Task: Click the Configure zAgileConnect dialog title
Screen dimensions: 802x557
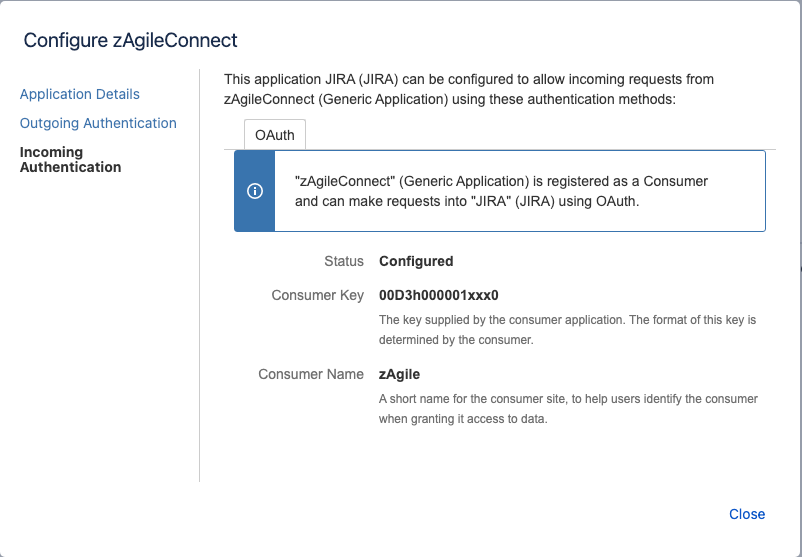Action: (130, 40)
